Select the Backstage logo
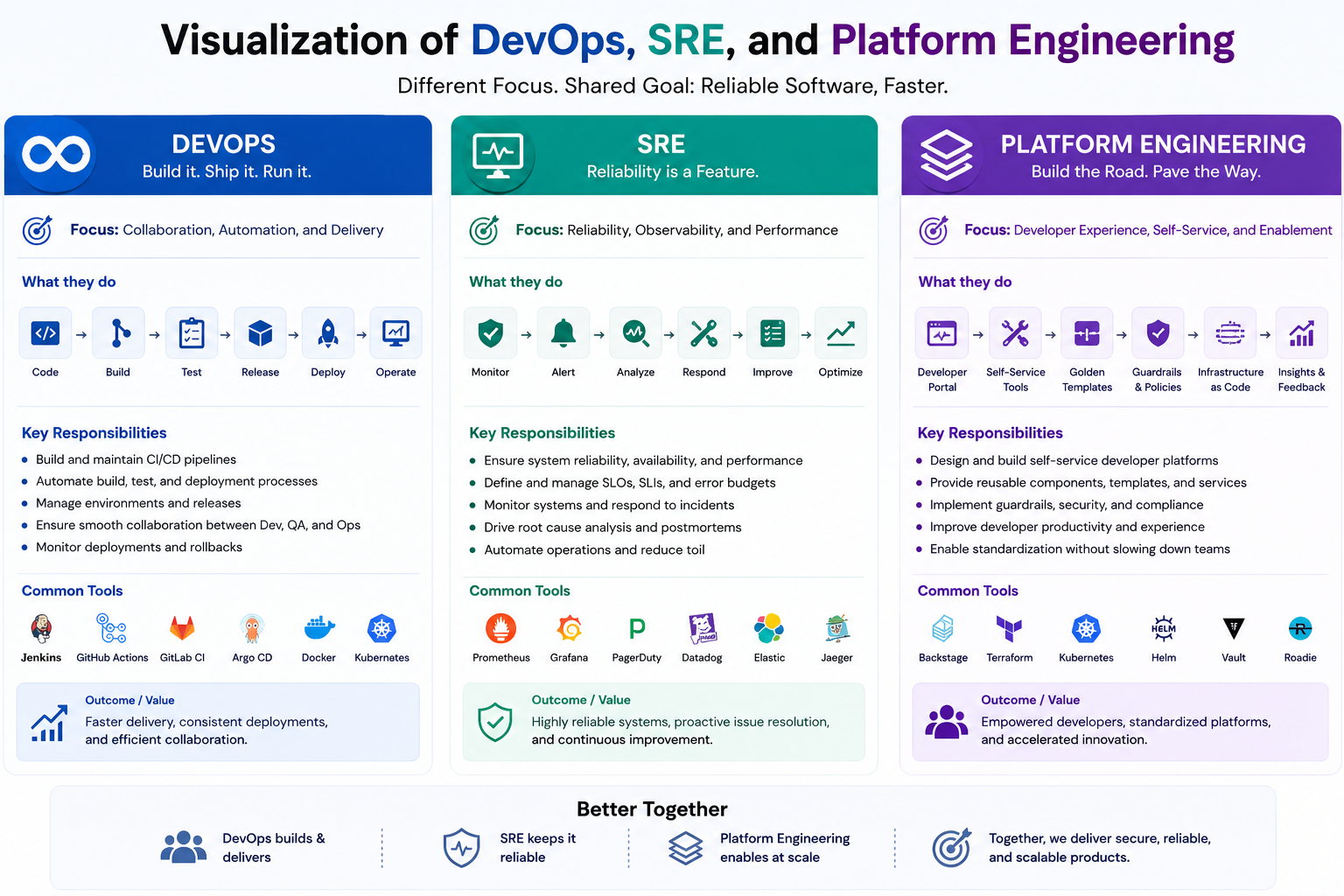Viewport: 1344px width, 896px height. (x=943, y=628)
